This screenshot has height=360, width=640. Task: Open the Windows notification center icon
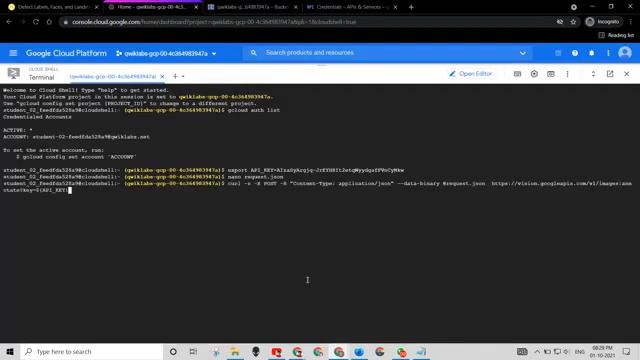[626, 351]
